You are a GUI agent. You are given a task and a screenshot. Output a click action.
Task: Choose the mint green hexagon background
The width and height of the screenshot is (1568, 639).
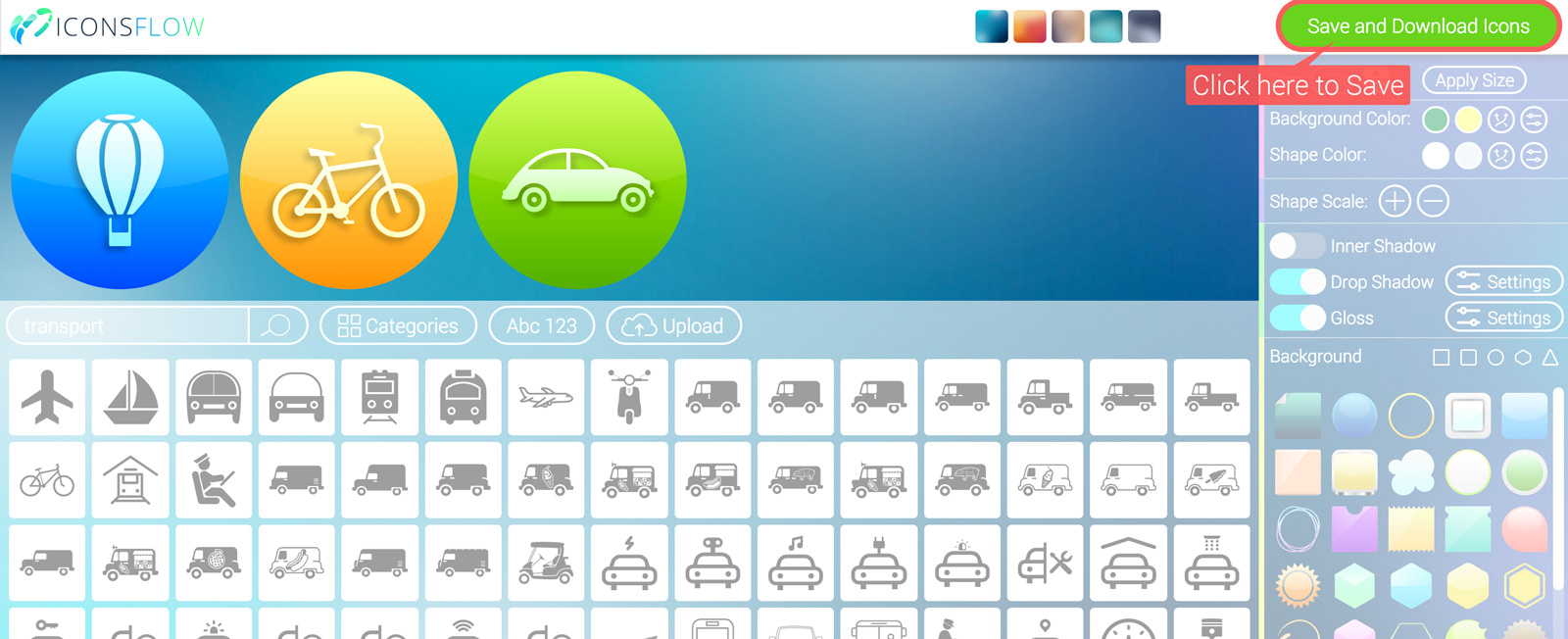coord(1354,586)
